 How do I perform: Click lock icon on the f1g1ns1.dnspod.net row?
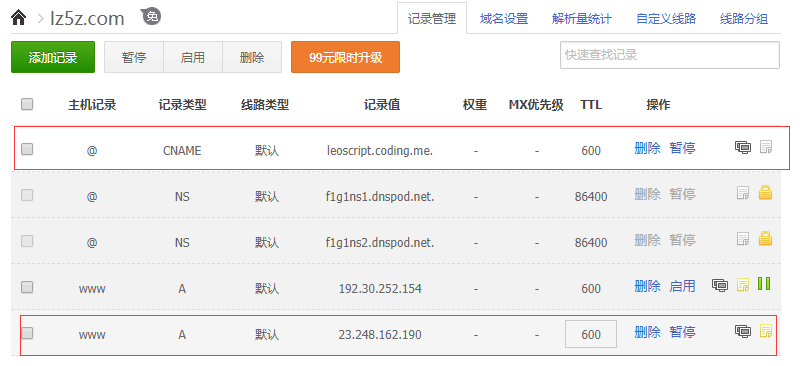click(x=765, y=192)
